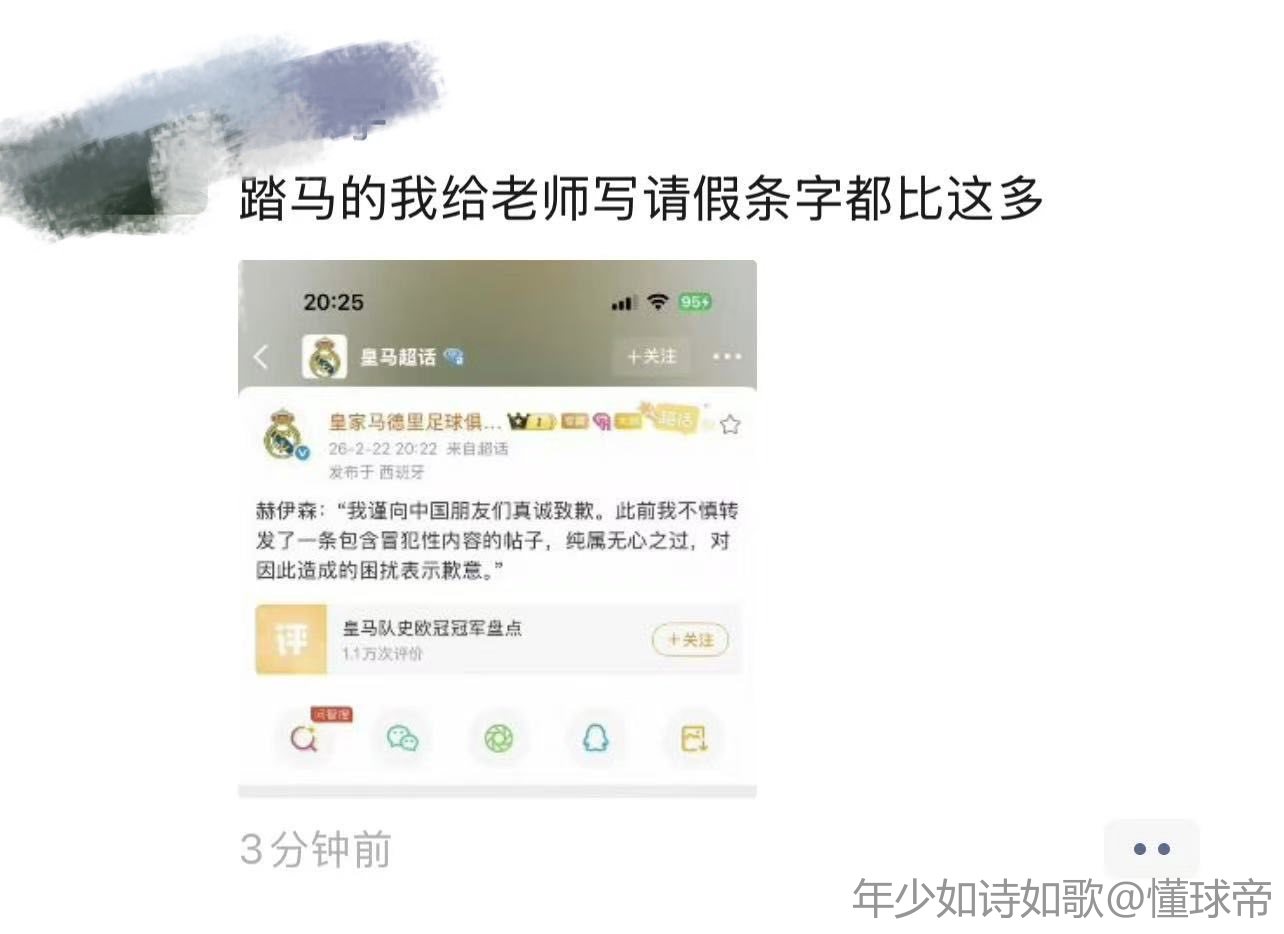This screenshot has width=1284, height=934.
Task: Share via the WeChat icon
Action: (x=402, y=739)
